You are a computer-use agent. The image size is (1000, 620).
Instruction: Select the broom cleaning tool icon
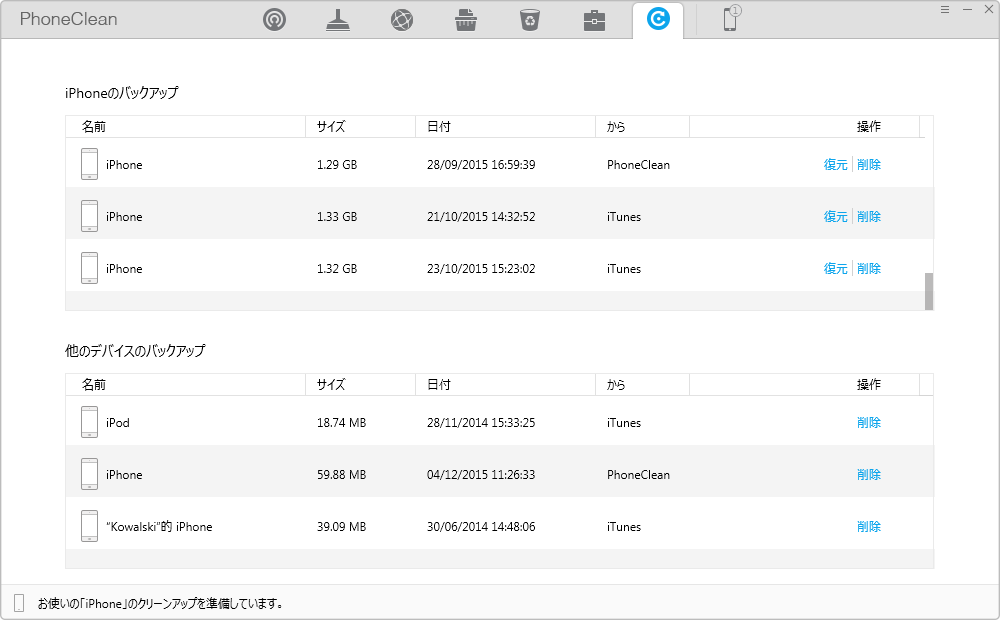(338, 20)
